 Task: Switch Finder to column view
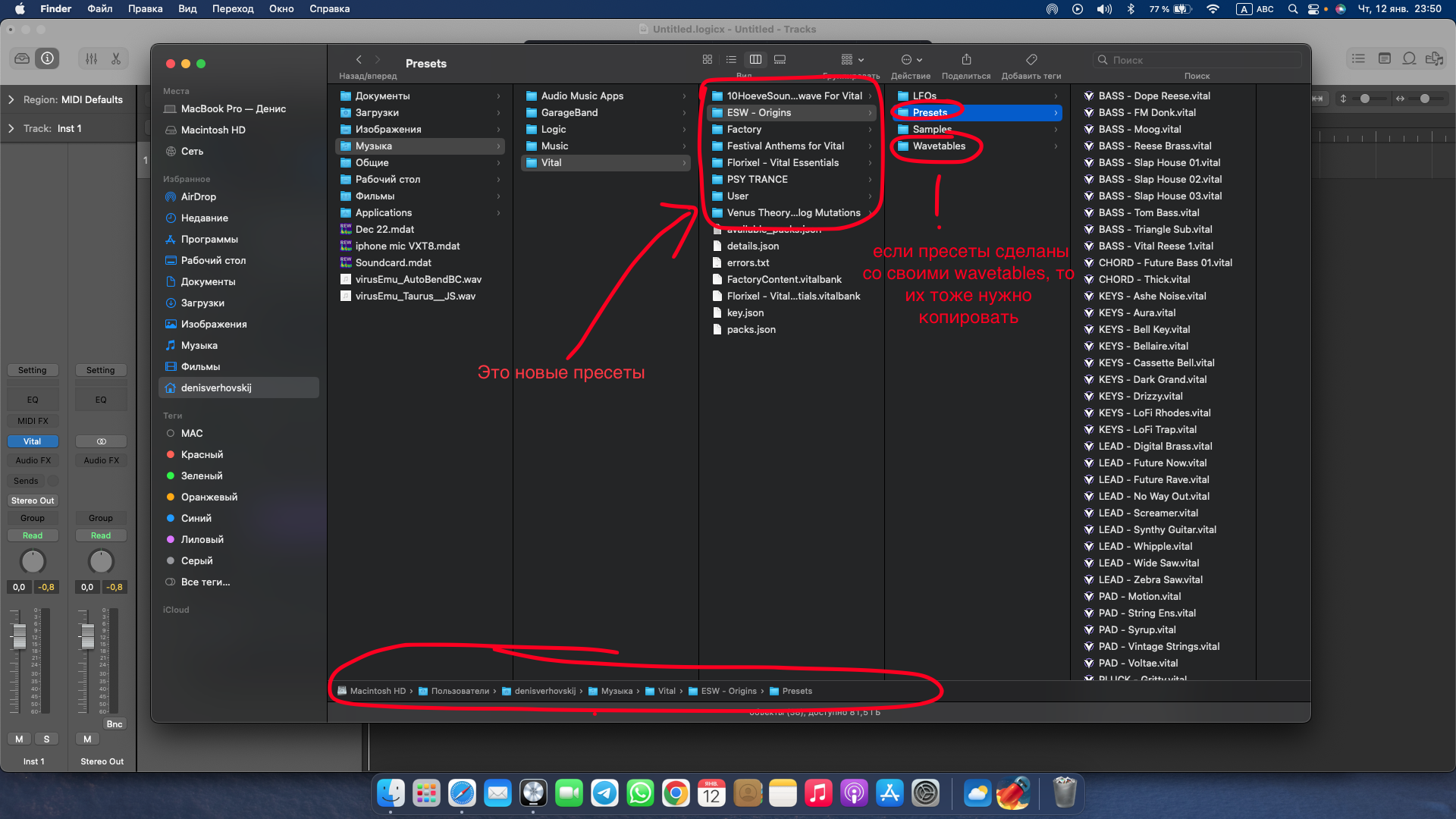[755, 59]
